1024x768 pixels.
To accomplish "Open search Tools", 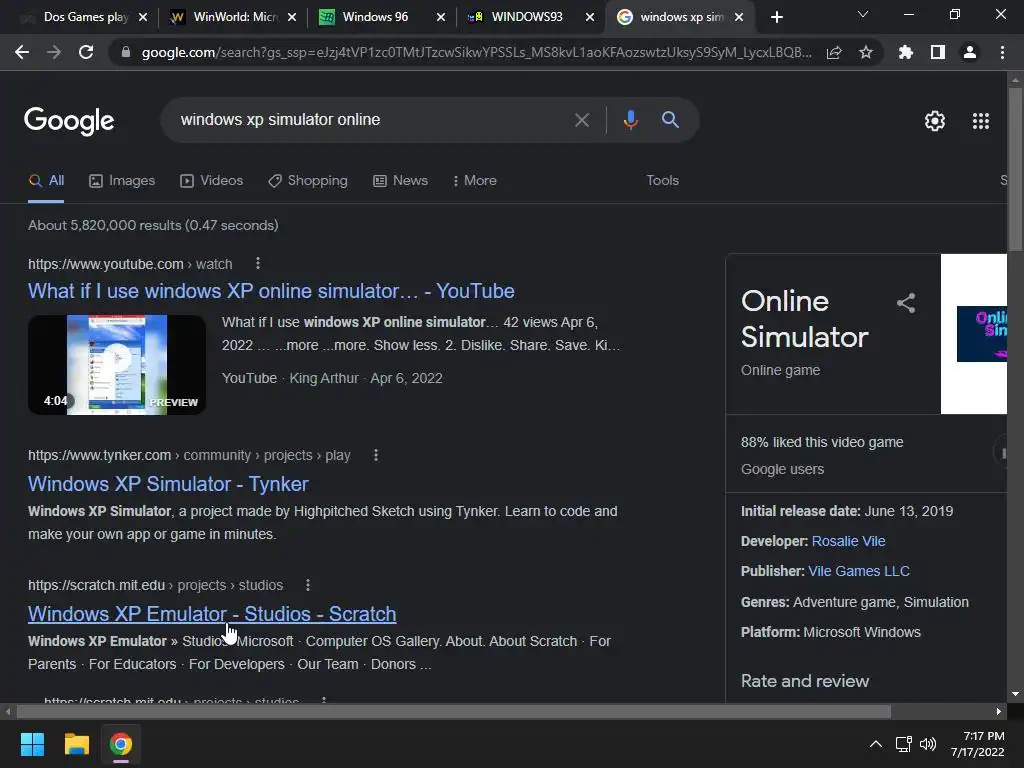I will click(662, 180).
